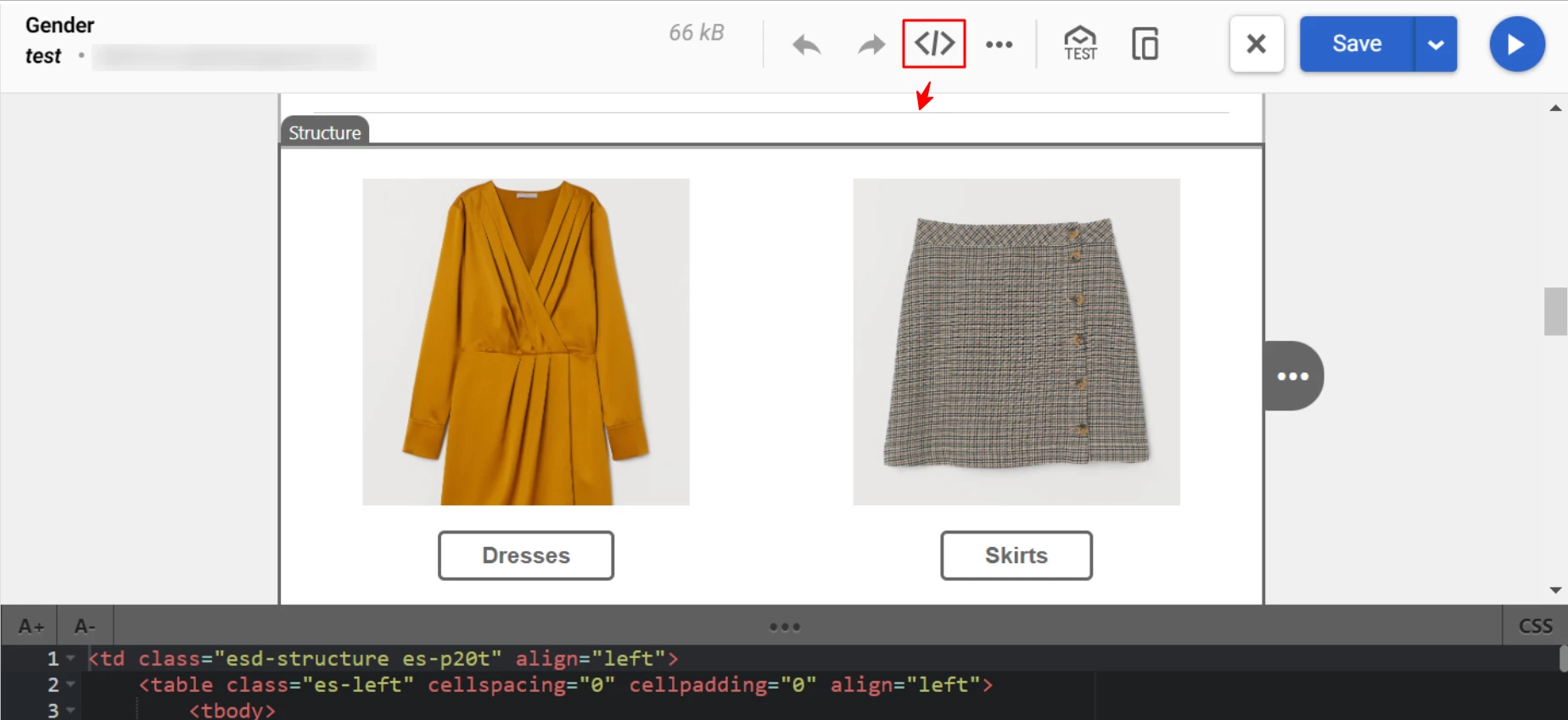
Task: Close the editor with the X button
Action: pyautogui.click(x=1256, y=44)
